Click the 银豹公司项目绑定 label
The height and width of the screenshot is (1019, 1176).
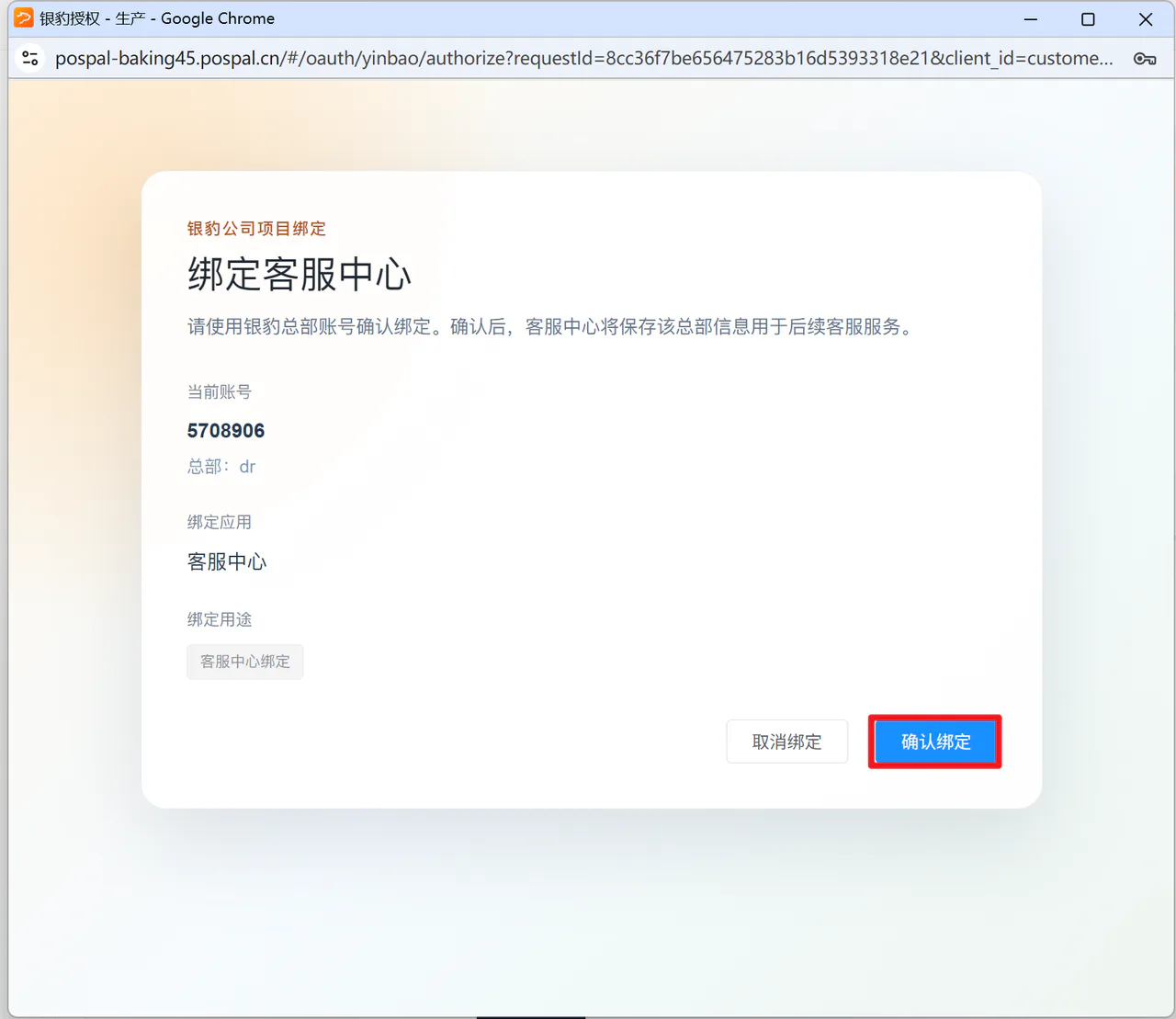(x=257, y=229)
